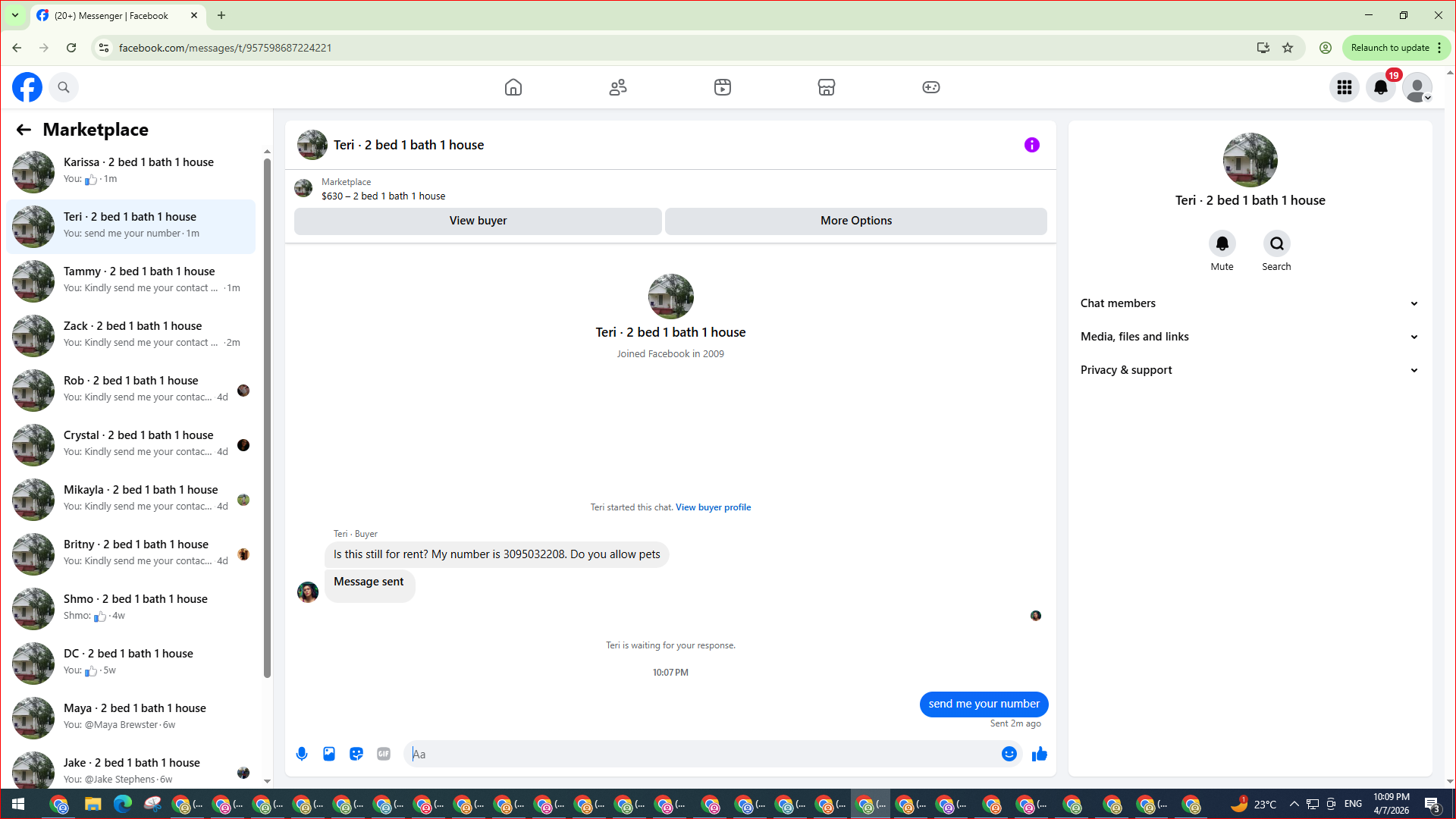Expand Chat members section
The image size is (1456, 819).
point(1250,303)
